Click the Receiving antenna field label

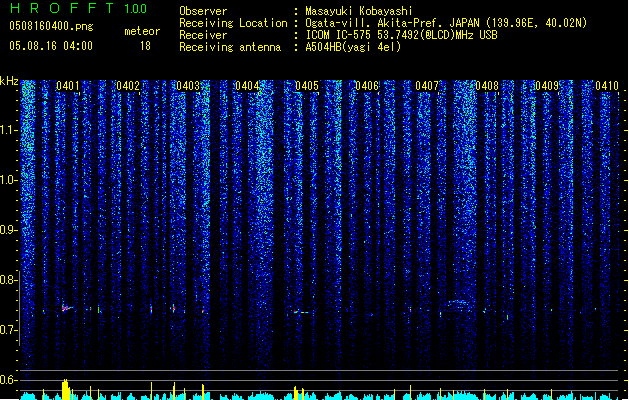230,47
